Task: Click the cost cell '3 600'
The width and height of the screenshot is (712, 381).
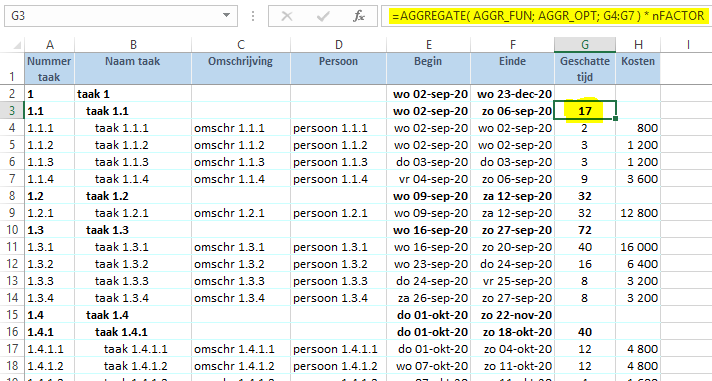Action: pos(638,179)
